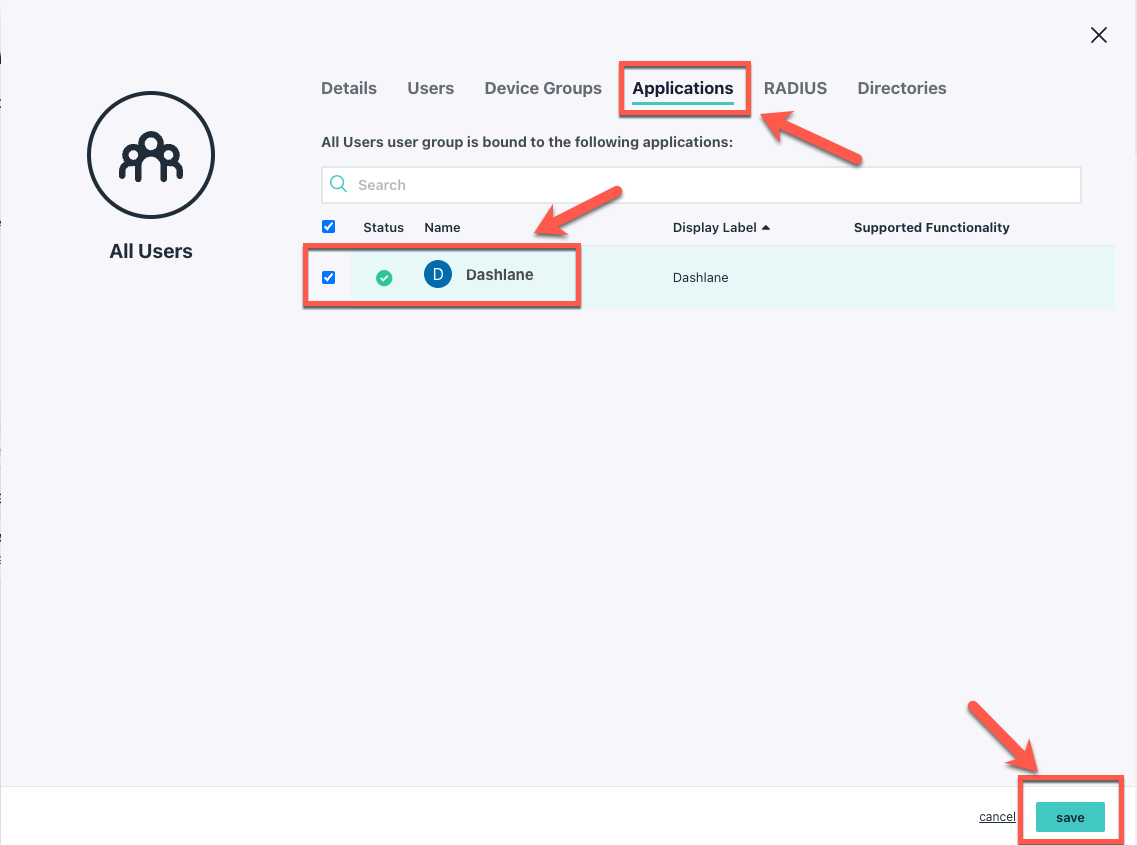Toggle the select-all applications checkbox in header
Viewport: 1137px width, 845px height.
click(x=328, y=227)
